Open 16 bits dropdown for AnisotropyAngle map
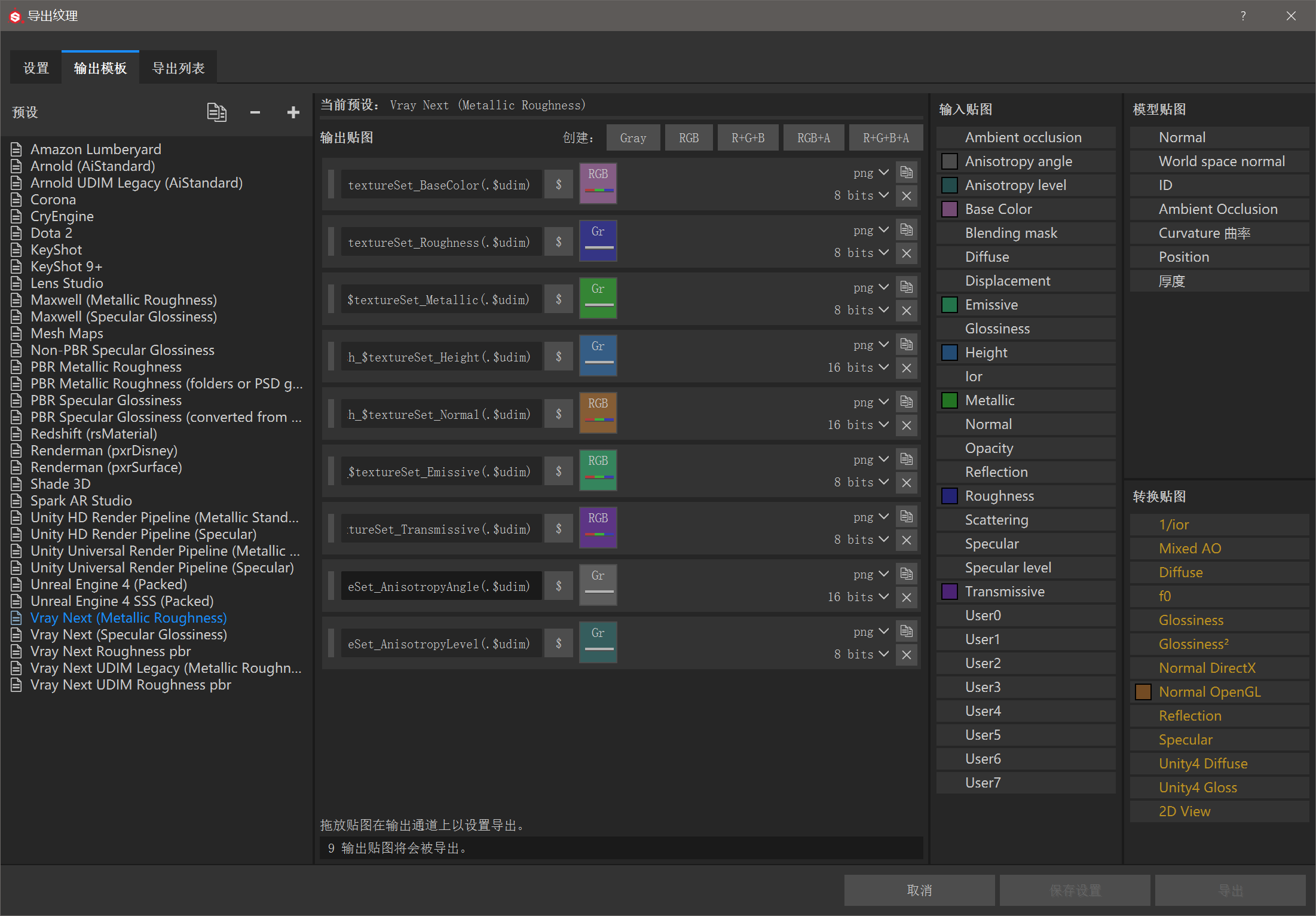This screenshot has width=1316, height=916. [858, 597]
